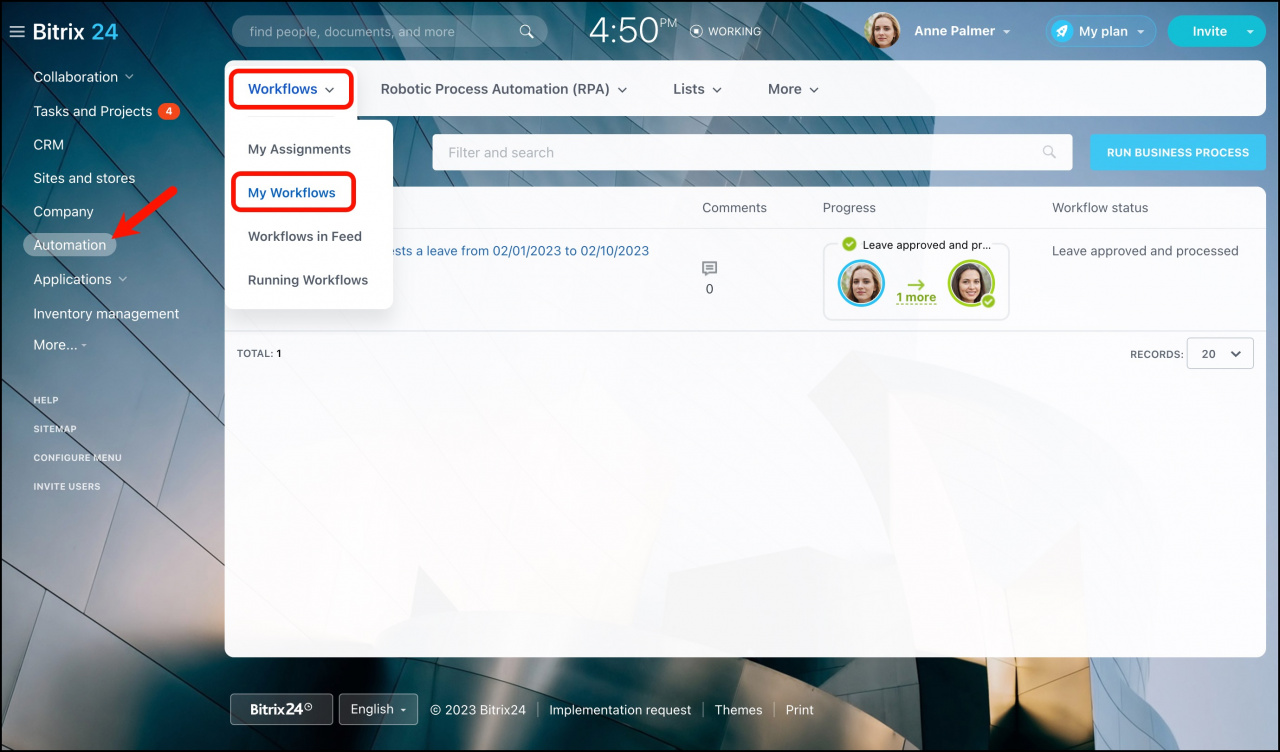This screenshot has width=1280, height=752.
Task: Click the Themes footer link
Action: click(x=738, y=710)
